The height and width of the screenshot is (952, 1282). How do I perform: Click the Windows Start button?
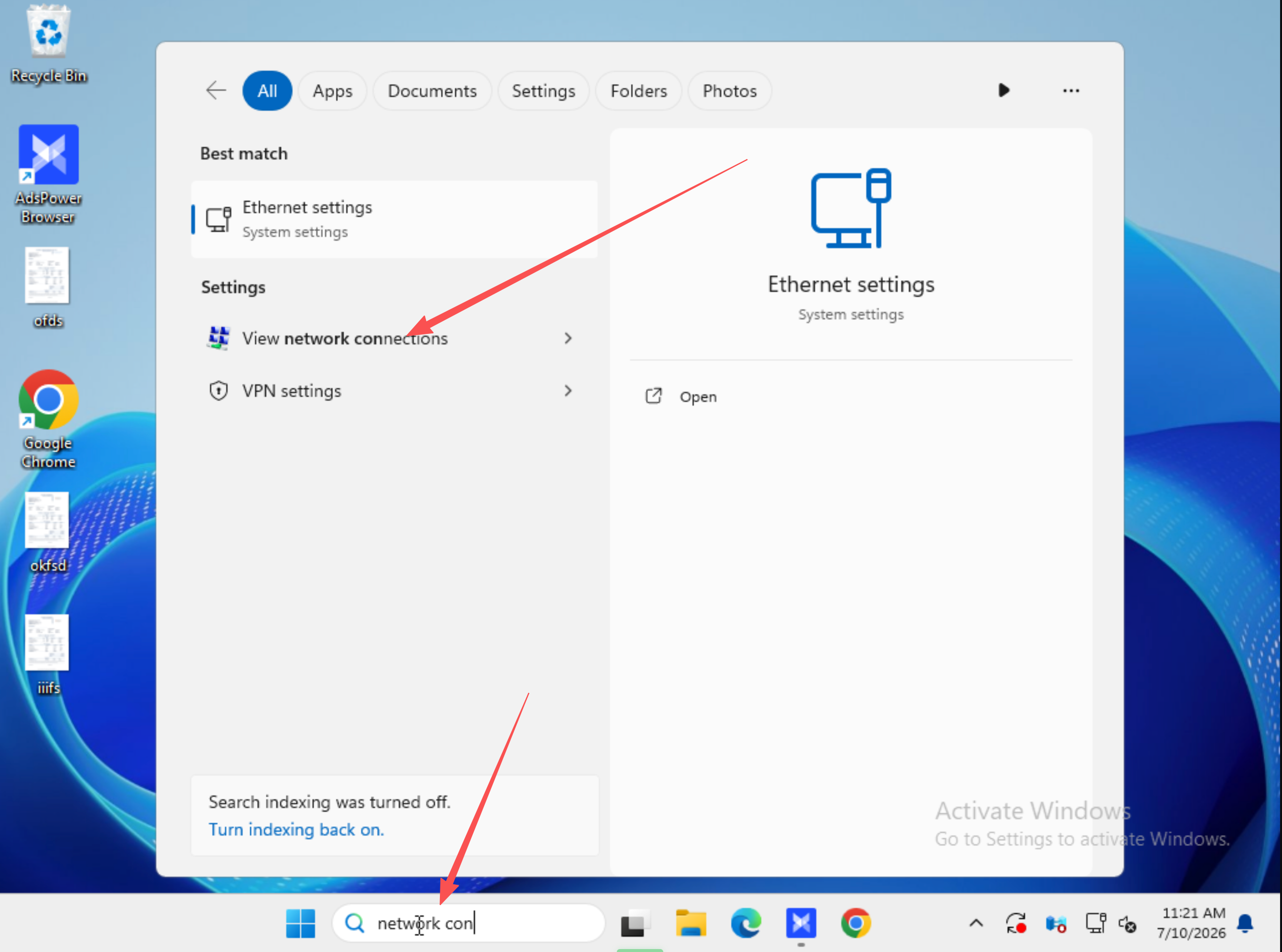pyautogui.click(x=300, y=923)
